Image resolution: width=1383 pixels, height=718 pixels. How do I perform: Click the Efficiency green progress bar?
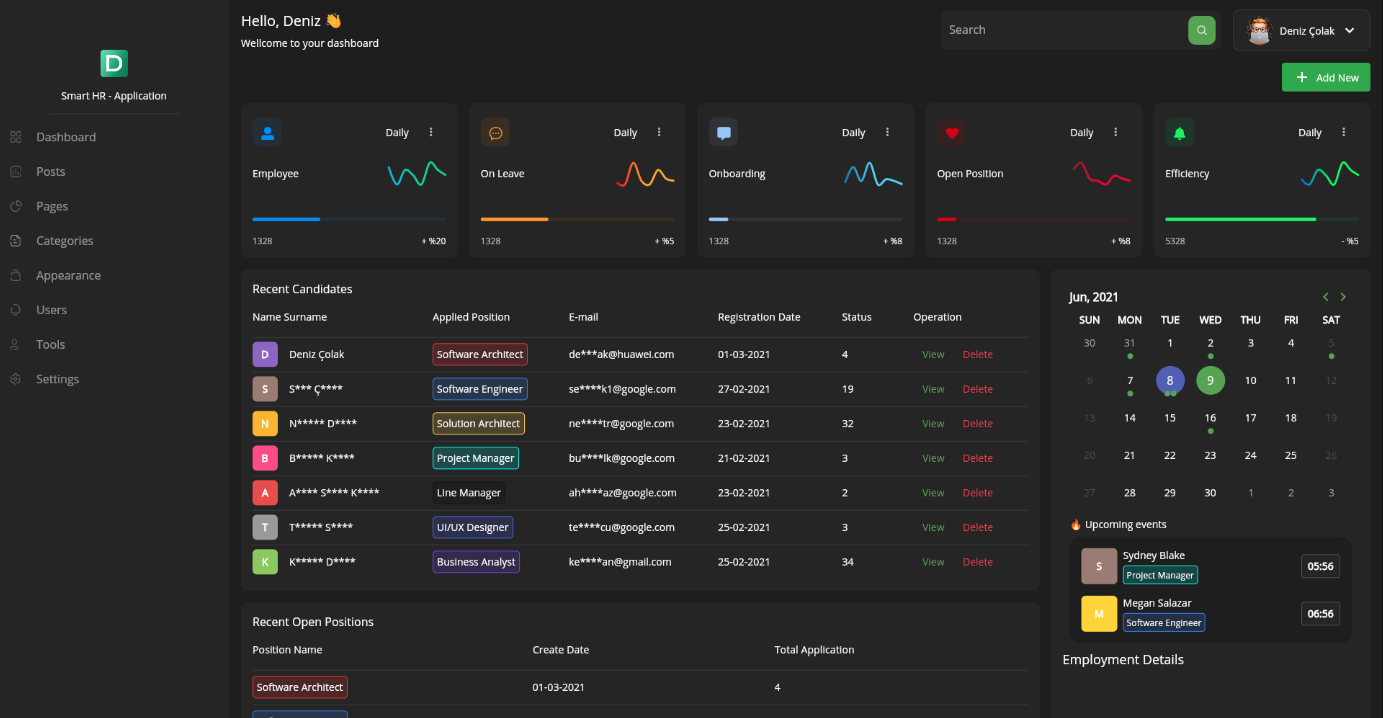[x=1240, y=219]
